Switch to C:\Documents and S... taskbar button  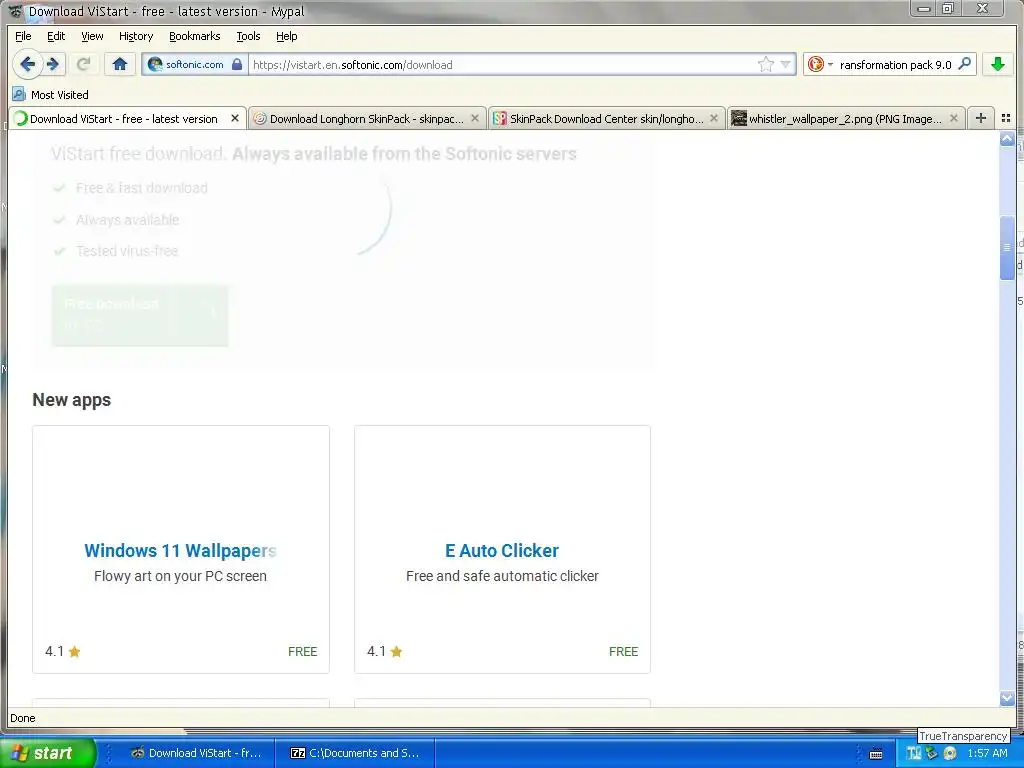pos(356,753)
